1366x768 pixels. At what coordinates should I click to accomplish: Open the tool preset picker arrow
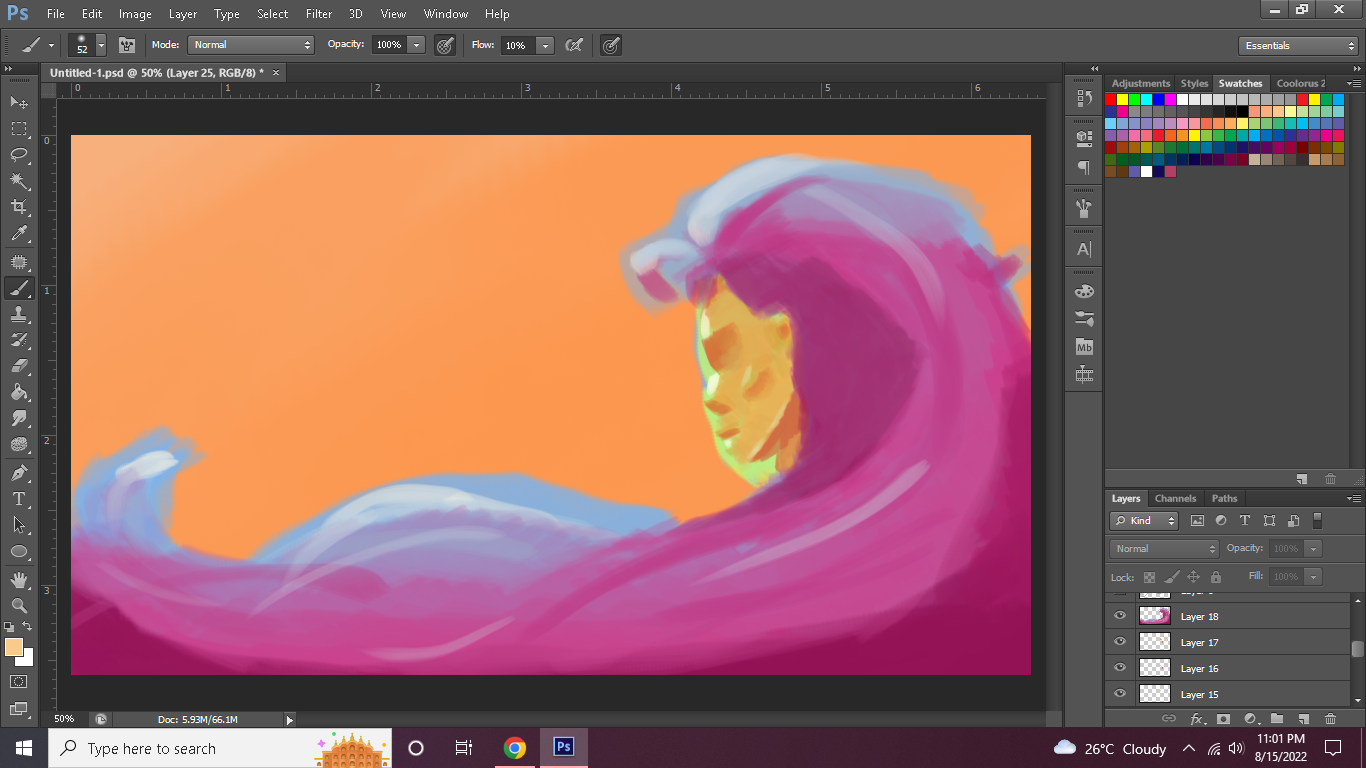coord(51,45)
